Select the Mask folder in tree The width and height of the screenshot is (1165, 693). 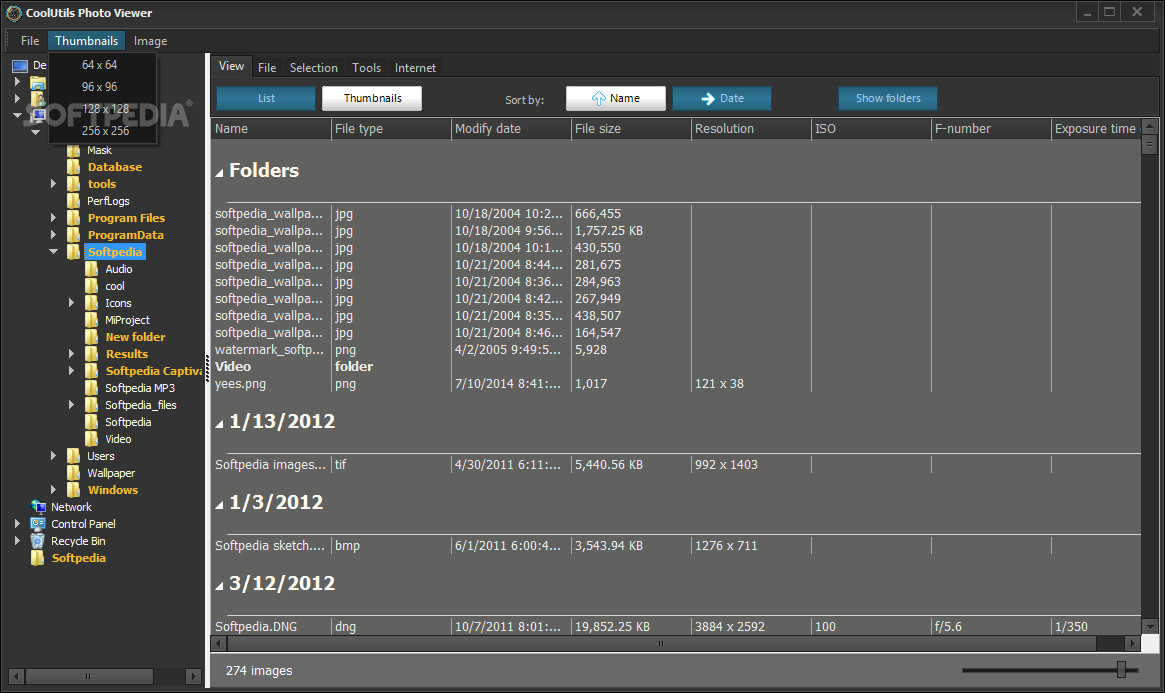click(99, 150)
